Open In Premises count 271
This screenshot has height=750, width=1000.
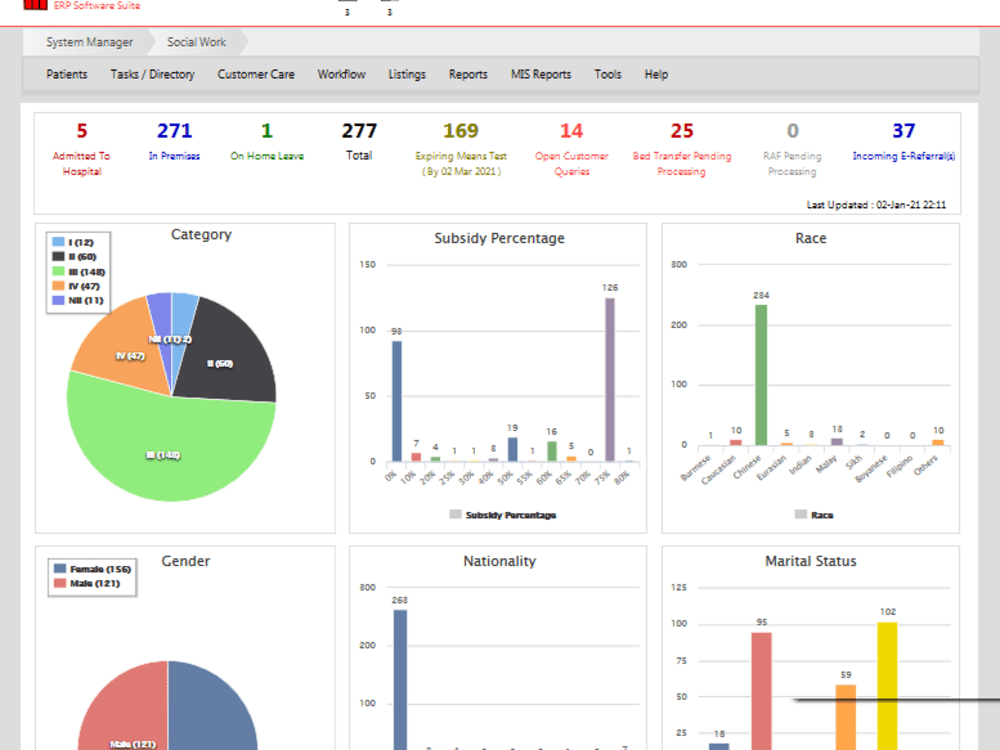(174, 131)
